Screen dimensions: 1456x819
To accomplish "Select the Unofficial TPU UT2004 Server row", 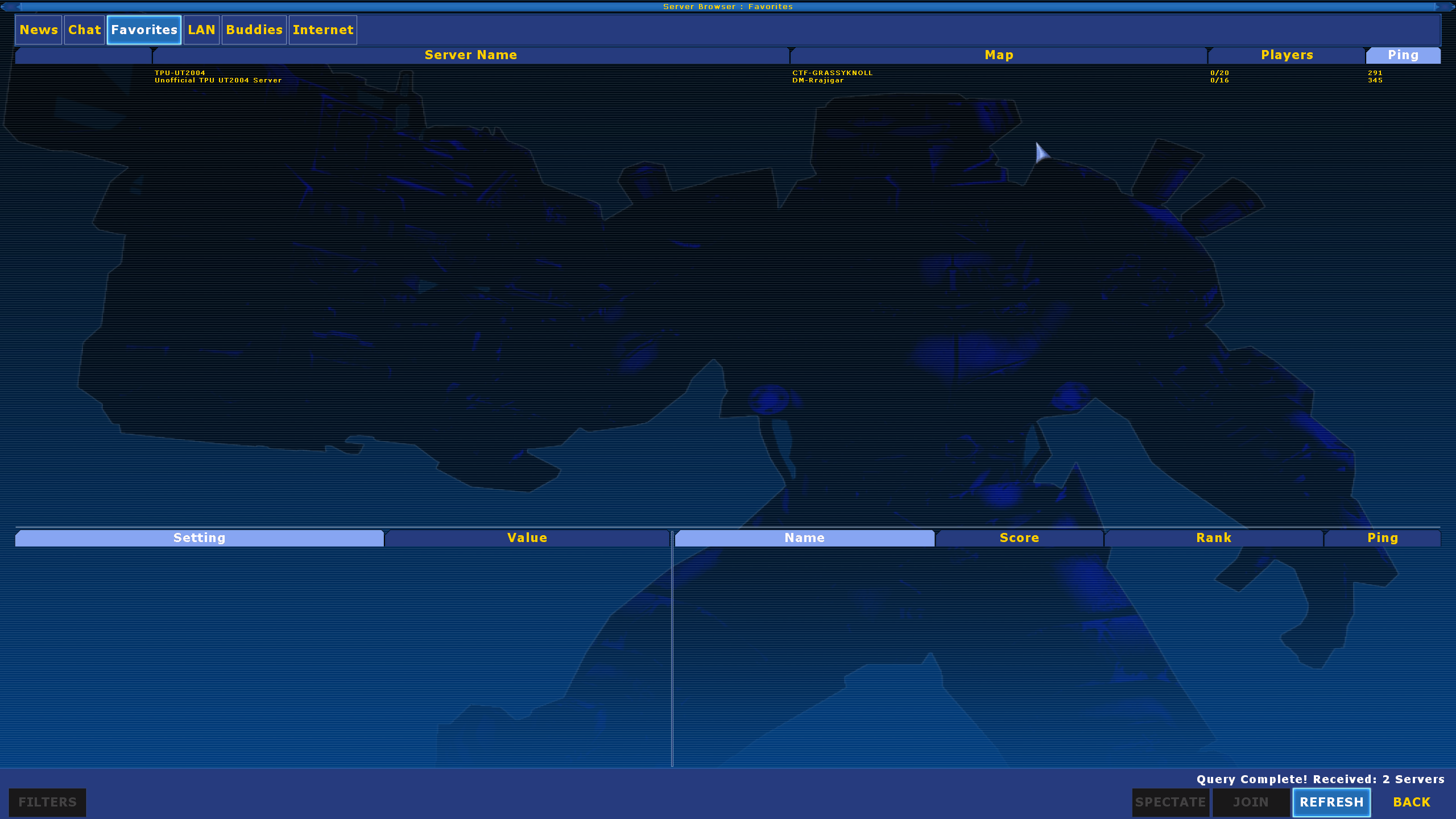I will coord(728,80).
